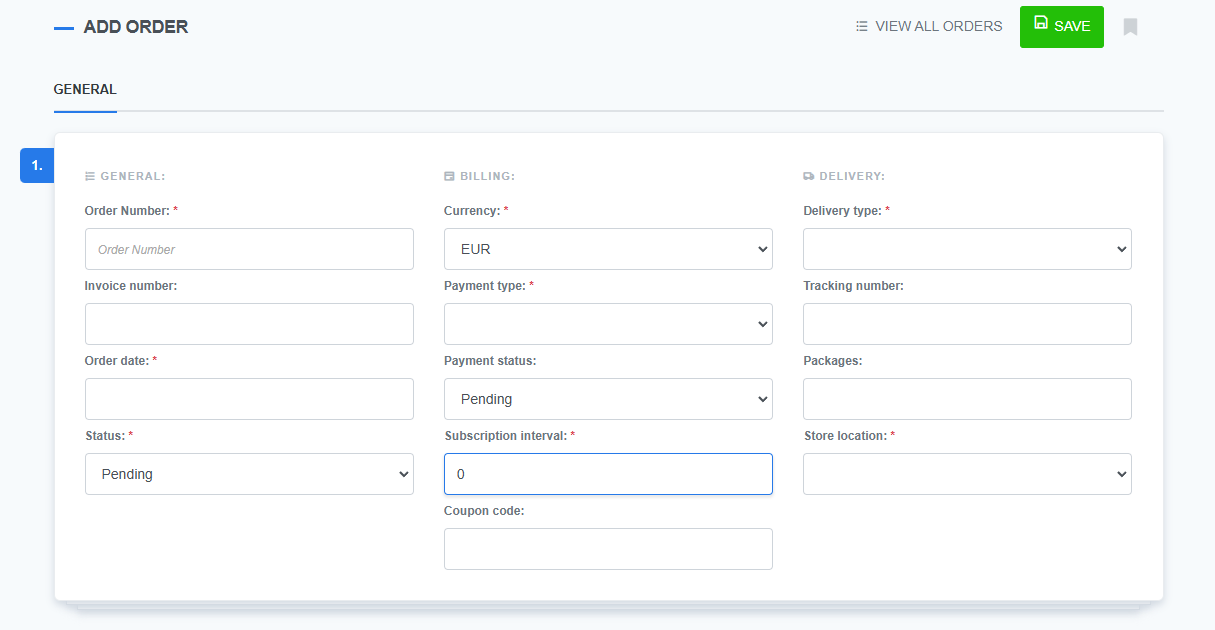Focus the Subscription interval field
This screenshot has height=630, width=1215.
pyautogui.click(x=608, y=474)
